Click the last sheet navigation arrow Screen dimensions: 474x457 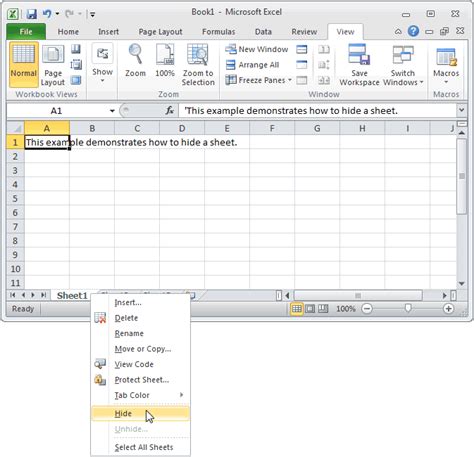pyautogui.click(x=43, y=295)
